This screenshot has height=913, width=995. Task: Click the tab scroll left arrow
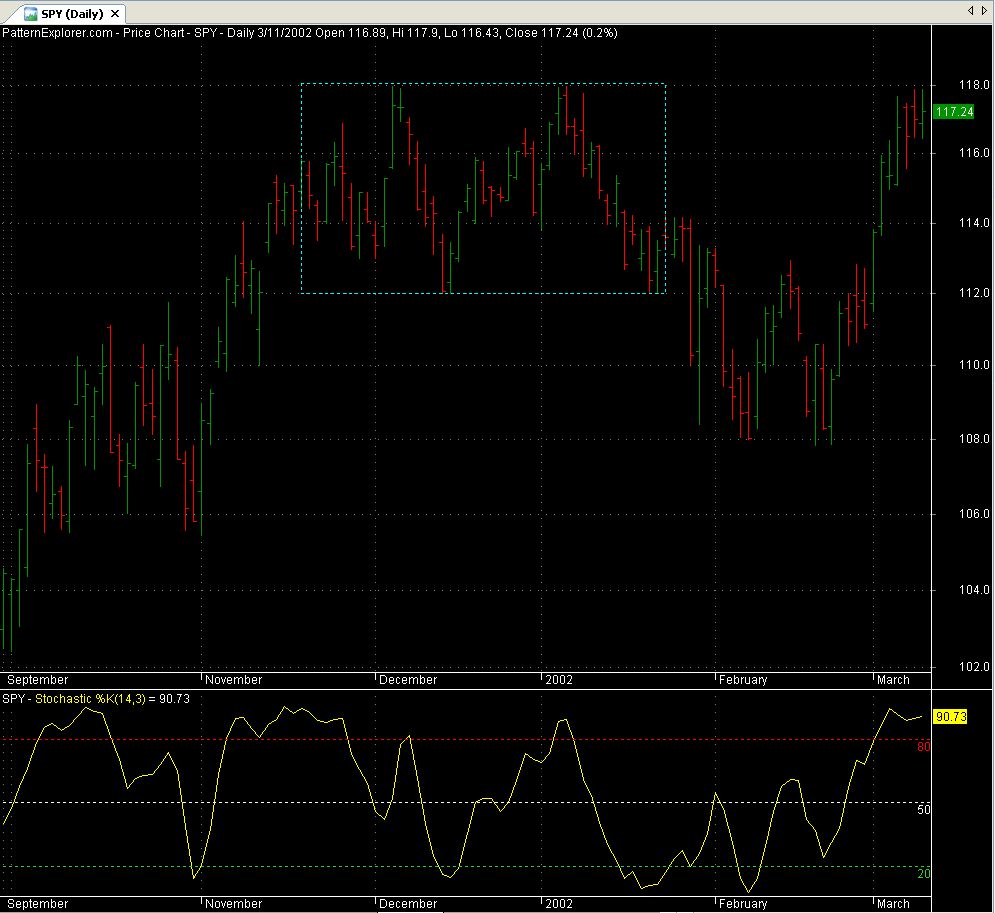click(x=971, y=10)
